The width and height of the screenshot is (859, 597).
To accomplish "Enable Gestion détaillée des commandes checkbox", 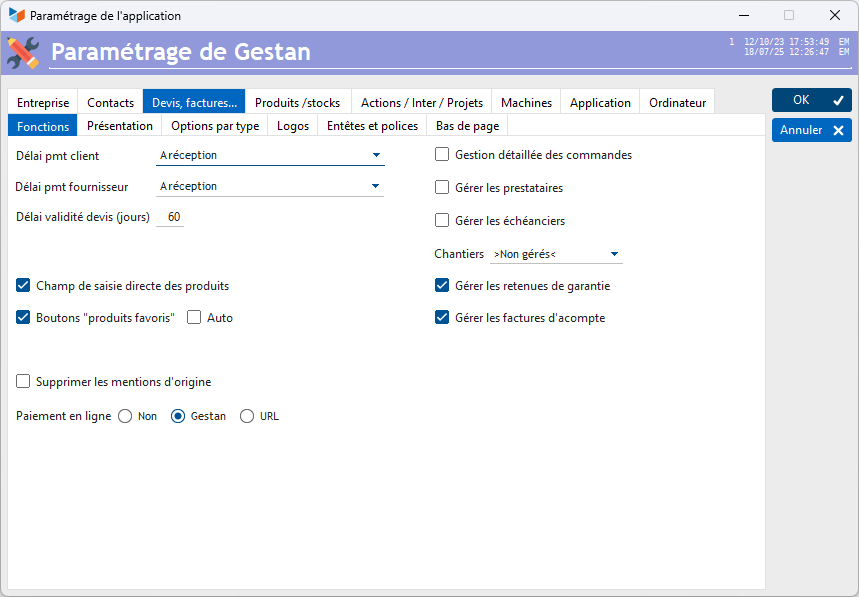I will pos(442,155).
